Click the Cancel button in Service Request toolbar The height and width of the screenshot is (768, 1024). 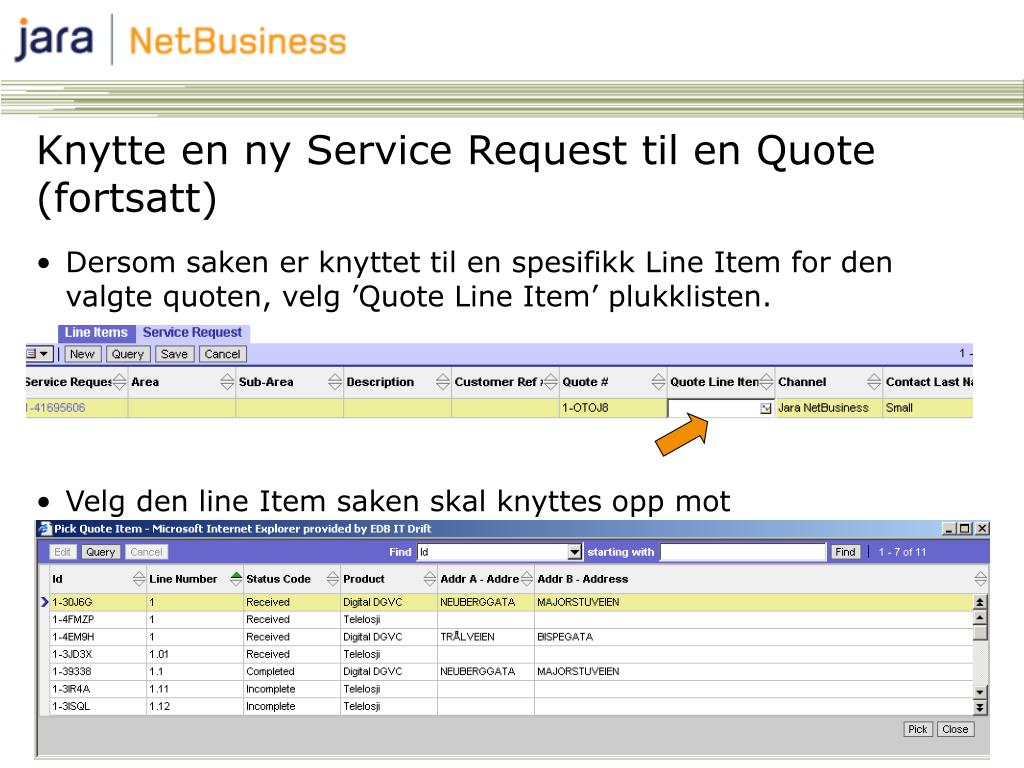coord(222,354)
